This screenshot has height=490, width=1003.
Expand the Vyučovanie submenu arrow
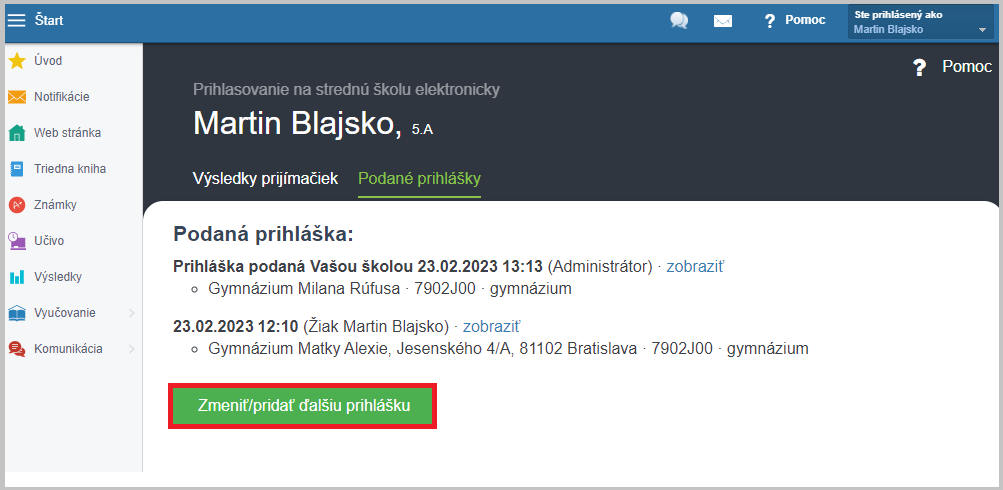[132, 313]
